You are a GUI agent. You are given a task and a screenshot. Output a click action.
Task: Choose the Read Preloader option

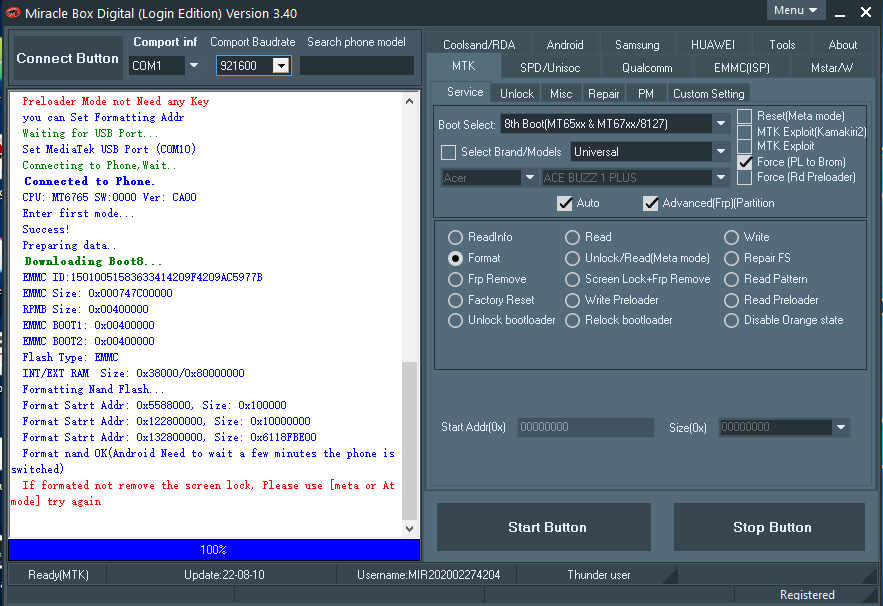point(731,300)
